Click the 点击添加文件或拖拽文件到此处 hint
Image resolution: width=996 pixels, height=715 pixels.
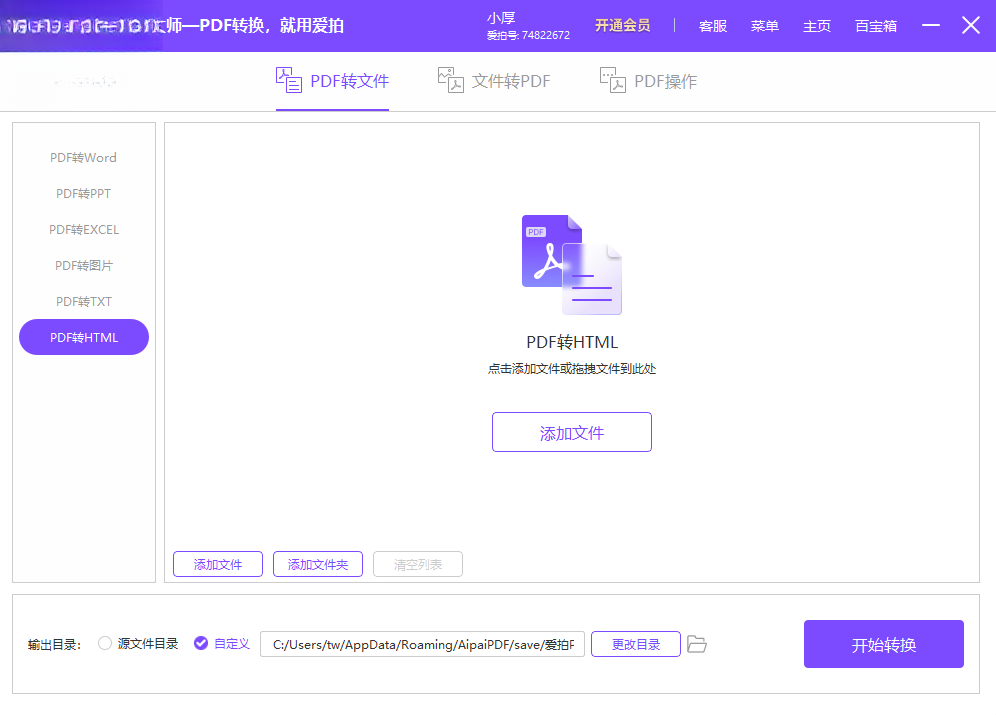coord(572,369)
